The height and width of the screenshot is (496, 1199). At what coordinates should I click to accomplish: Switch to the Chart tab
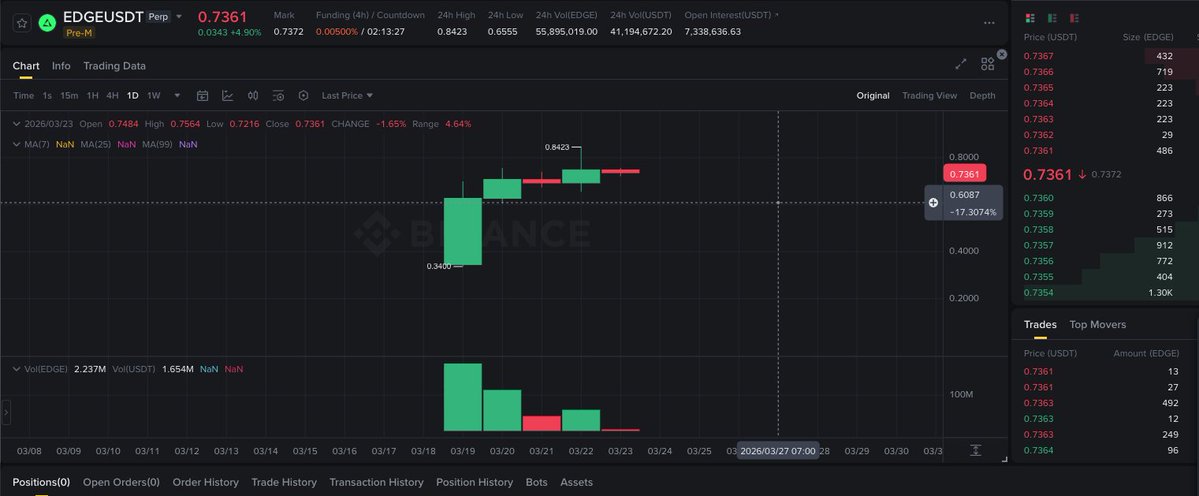pyautogui.click(x=26, y=66)
